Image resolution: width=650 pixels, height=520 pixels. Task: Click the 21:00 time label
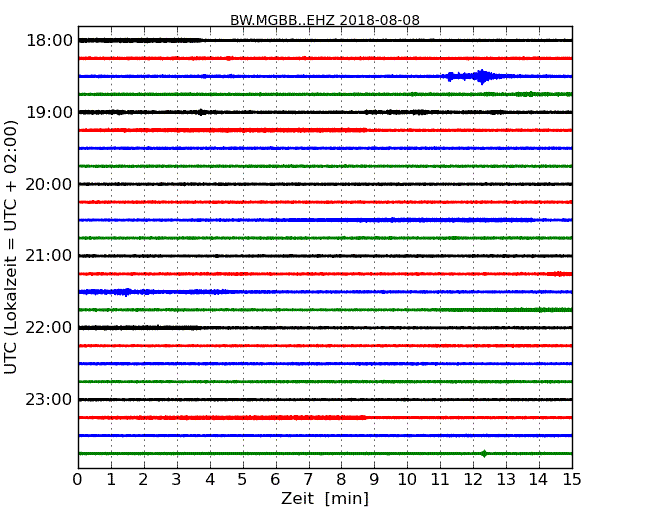[x=49, y=256]
